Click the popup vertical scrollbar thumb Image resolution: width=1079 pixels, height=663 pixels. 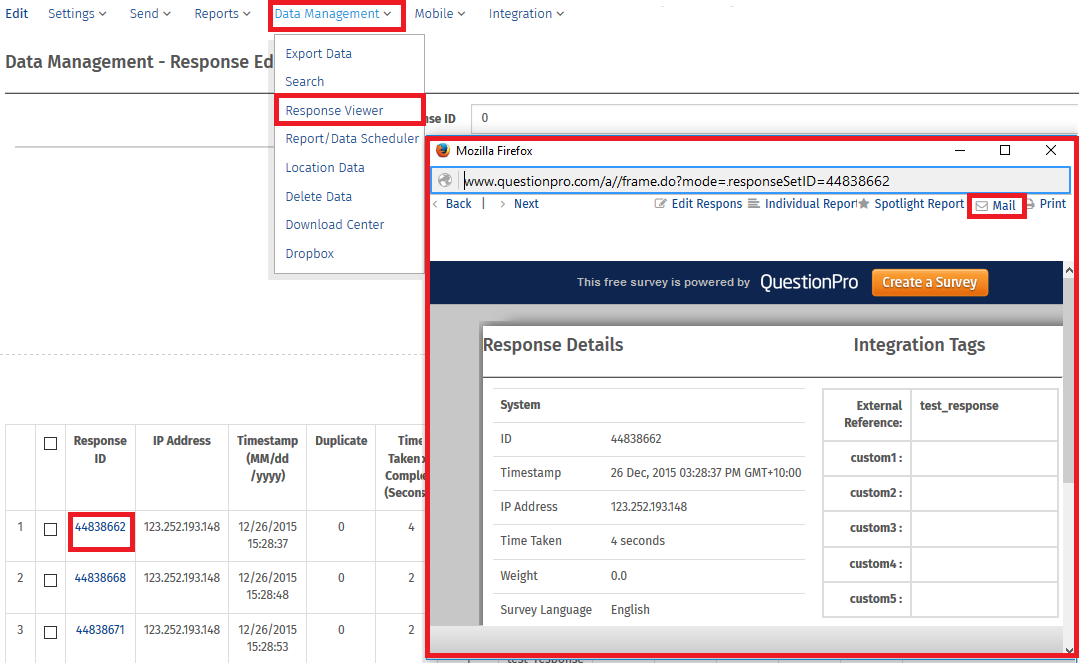click(x=1068, y=380)
